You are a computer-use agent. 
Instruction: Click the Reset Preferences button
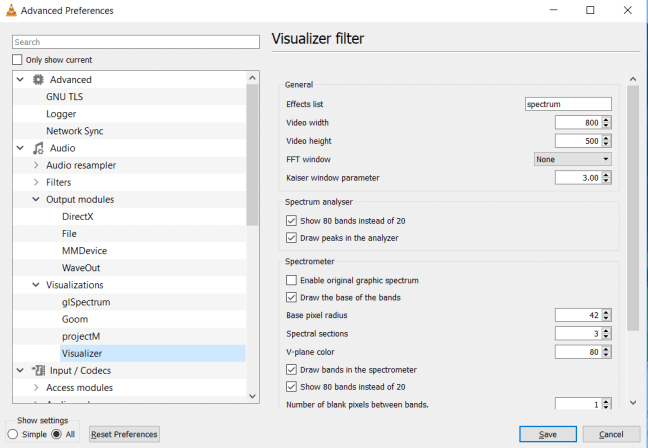124,434
